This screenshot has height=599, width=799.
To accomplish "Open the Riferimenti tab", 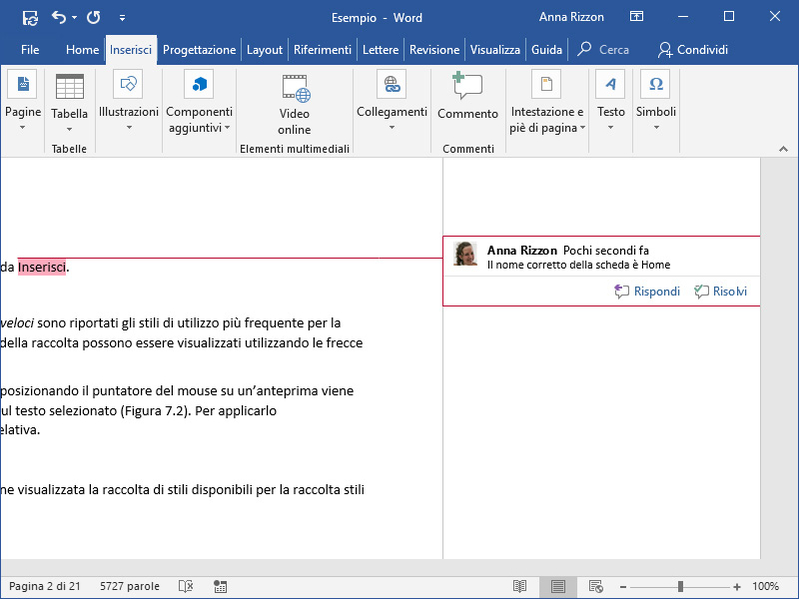I will pyautogui.click(x=323, y=50).
